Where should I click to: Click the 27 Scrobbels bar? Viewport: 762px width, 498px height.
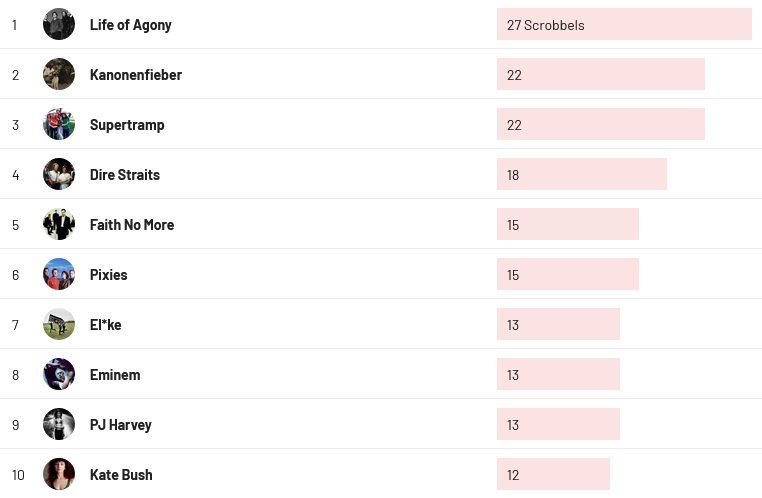624,24
